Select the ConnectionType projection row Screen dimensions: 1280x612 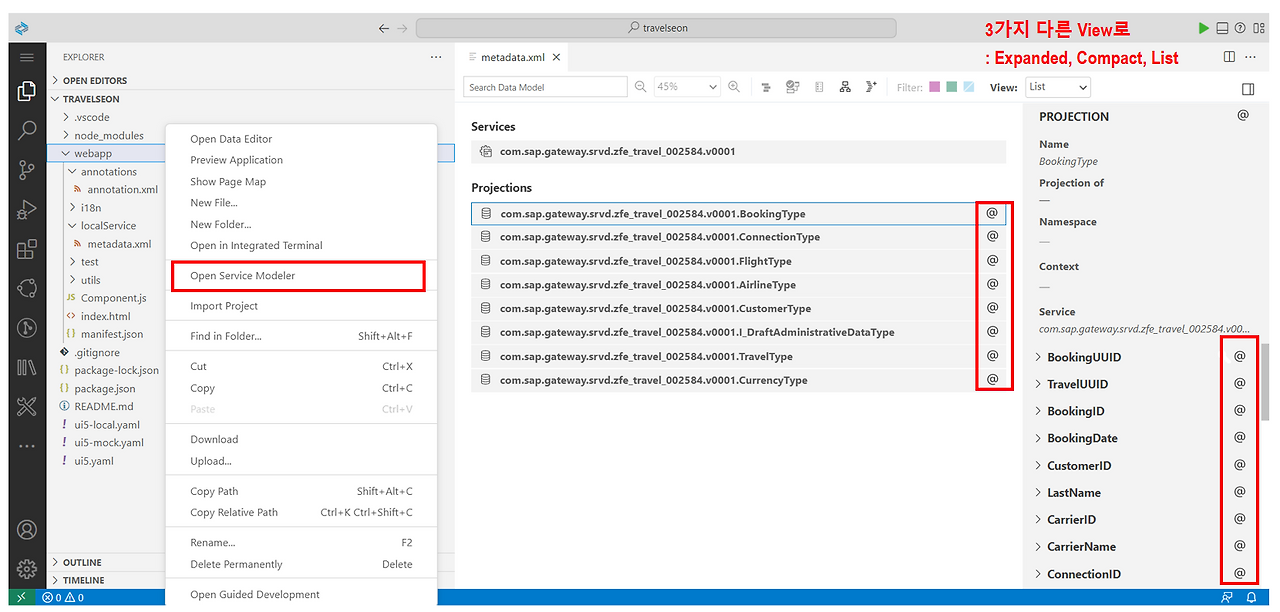click(738, 237)
